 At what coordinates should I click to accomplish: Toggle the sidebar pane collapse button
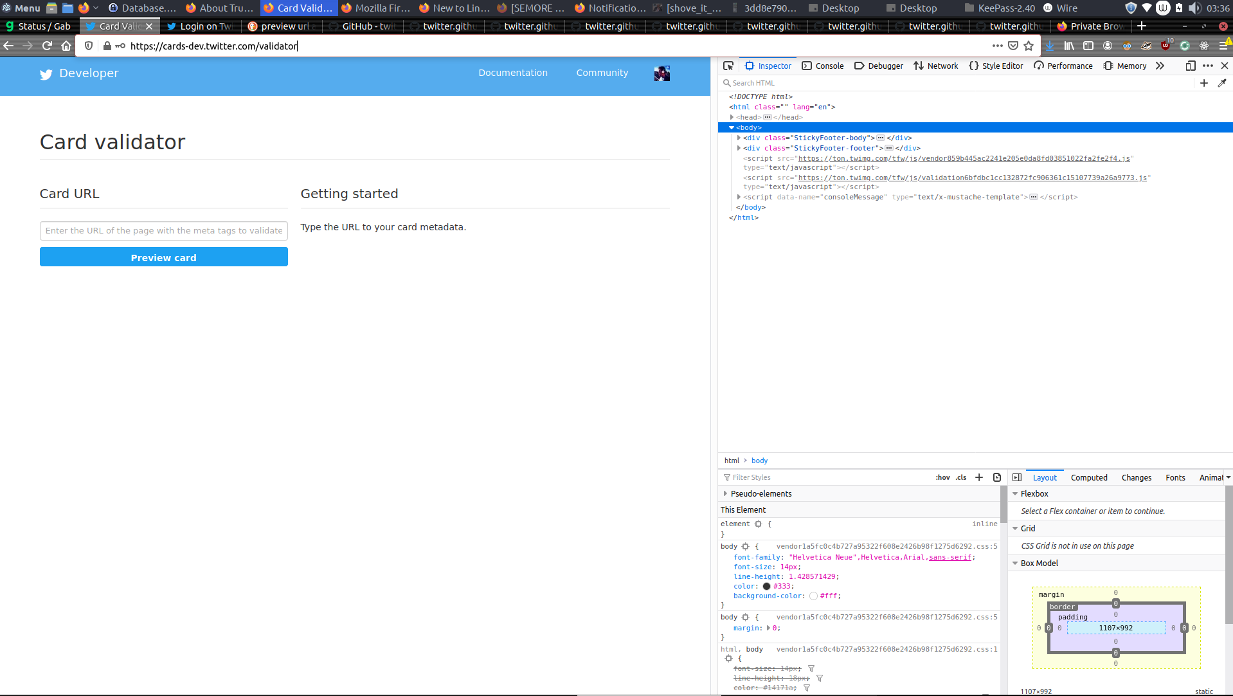coord(1016,478)
